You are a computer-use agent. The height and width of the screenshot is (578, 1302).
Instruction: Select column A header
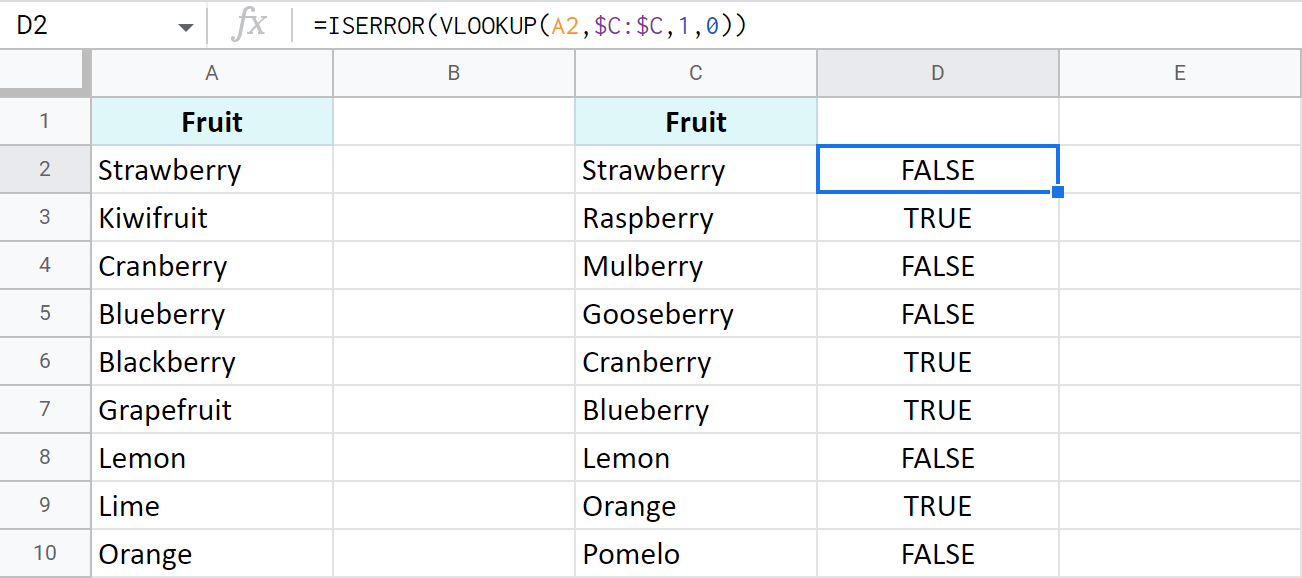pos(212,73)
